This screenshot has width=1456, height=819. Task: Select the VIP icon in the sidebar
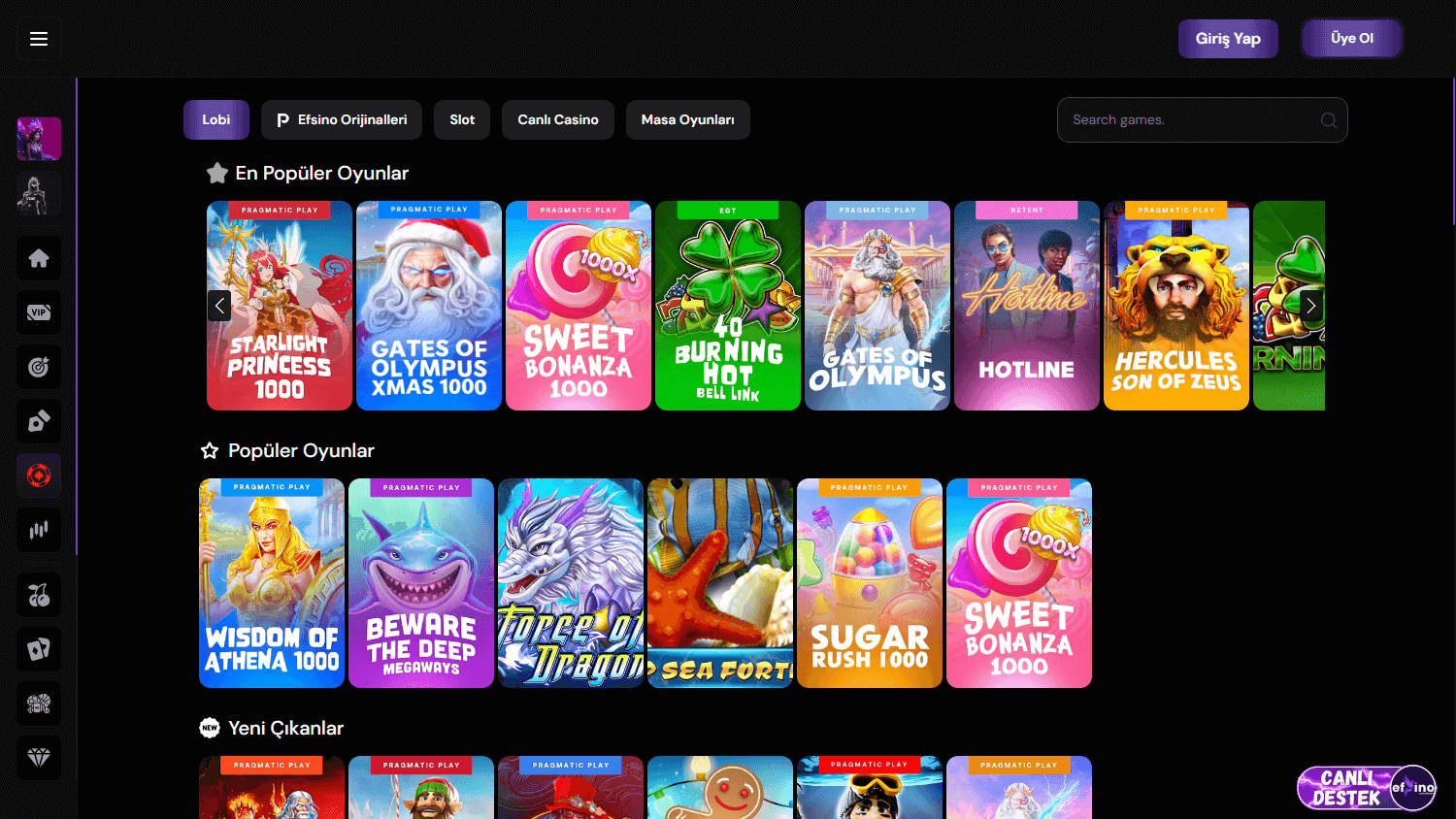(38, 312)
